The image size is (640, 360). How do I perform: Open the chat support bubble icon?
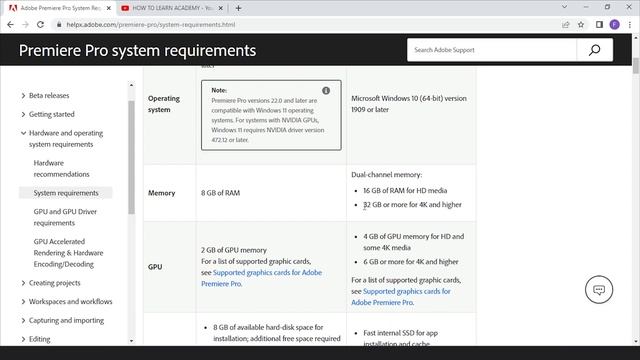pyautogui.click(x=599, y=290)
